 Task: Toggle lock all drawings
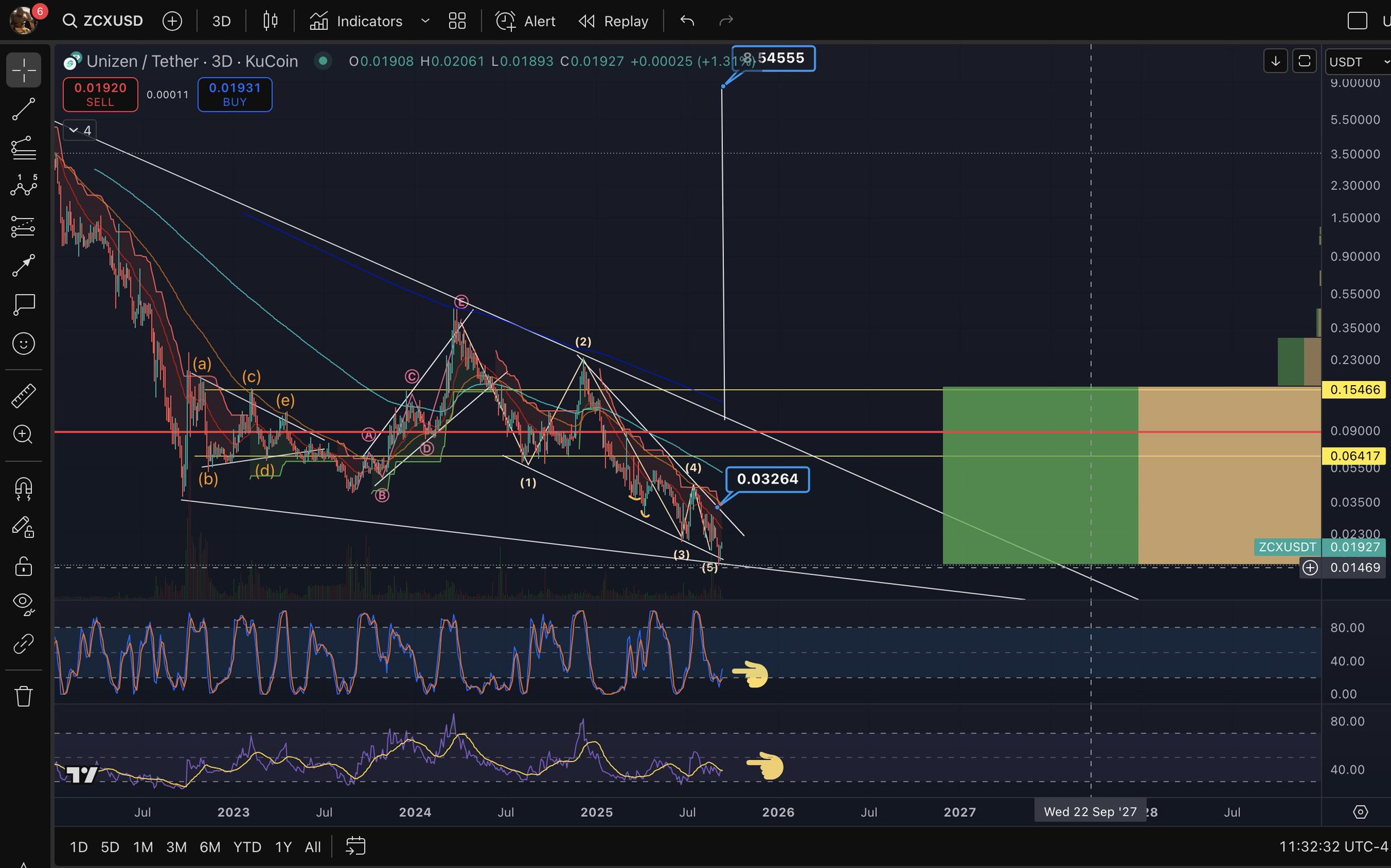pos(24,566)
